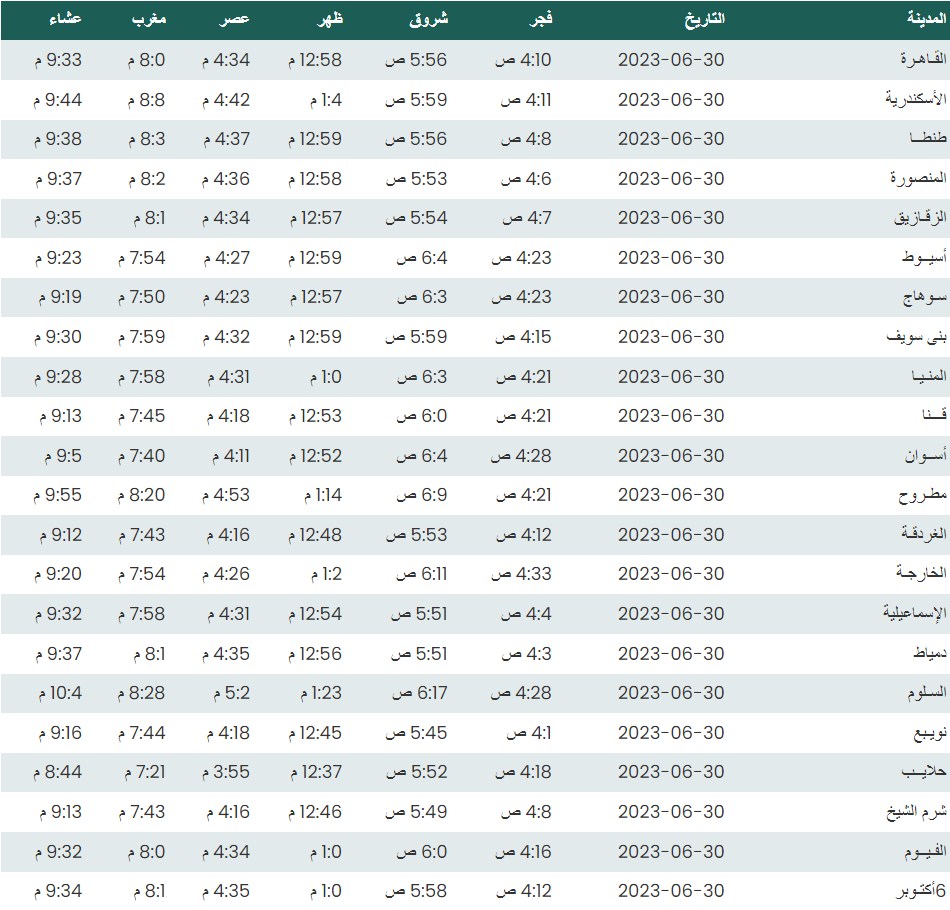This screenshot has width=950, height=910.
Task: Click the عشاء column header
Action: tap(64, 20)
